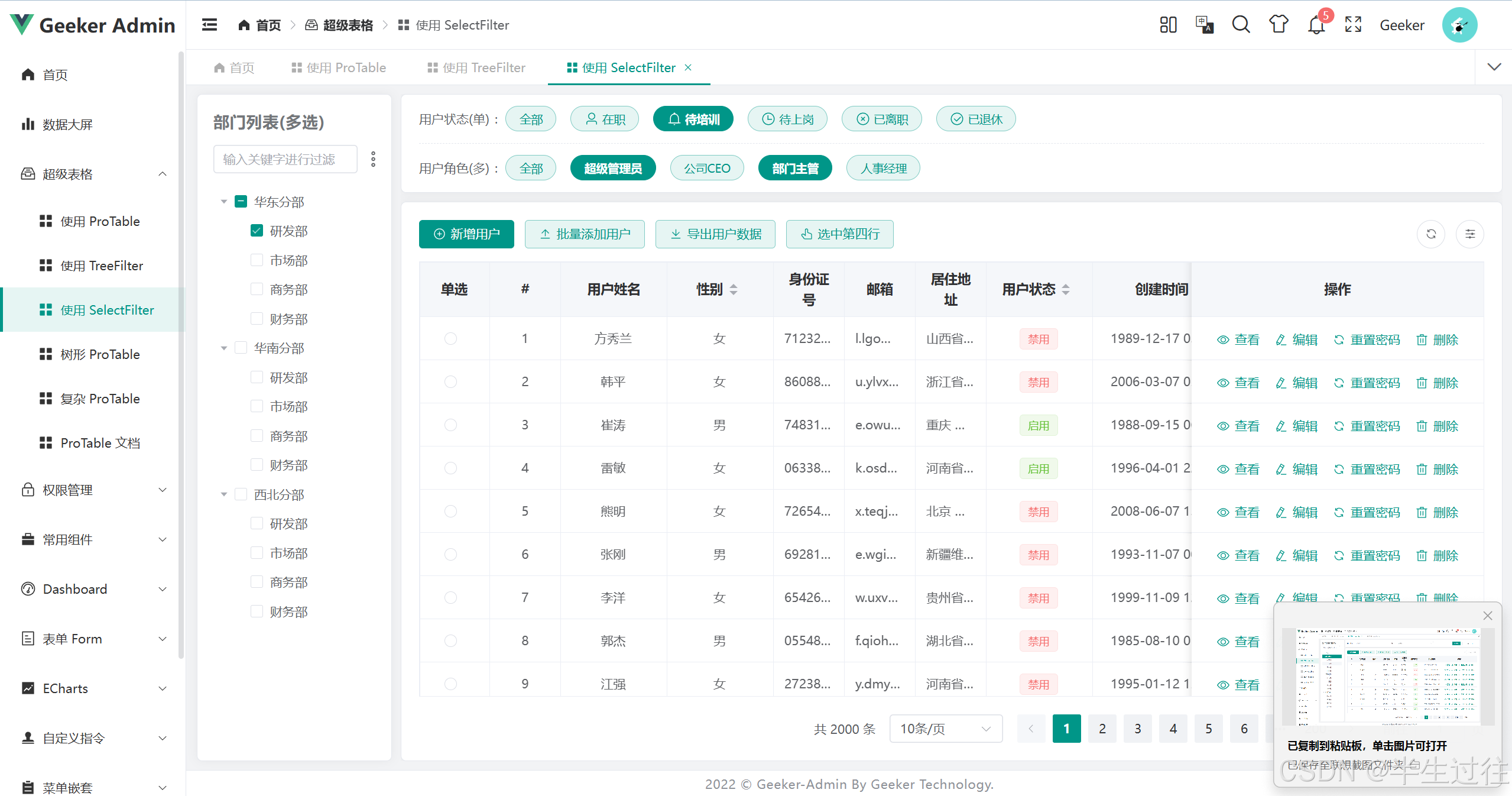Collapse sidebar with hamburger menu icon
The width and height of the screenshot is (1512, 796).
click(x=209, y=25)
